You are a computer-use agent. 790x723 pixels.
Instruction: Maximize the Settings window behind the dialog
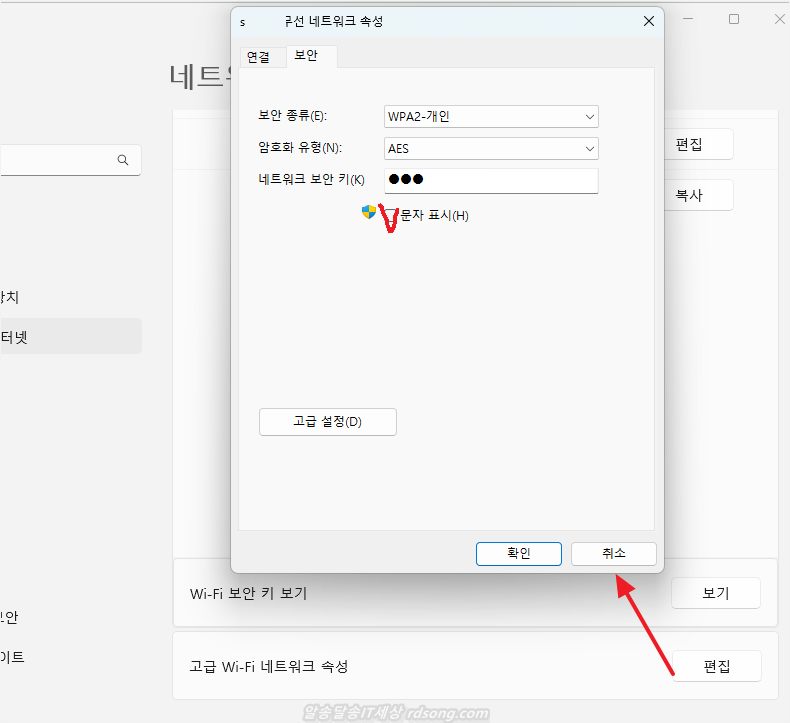click(734, 19)
